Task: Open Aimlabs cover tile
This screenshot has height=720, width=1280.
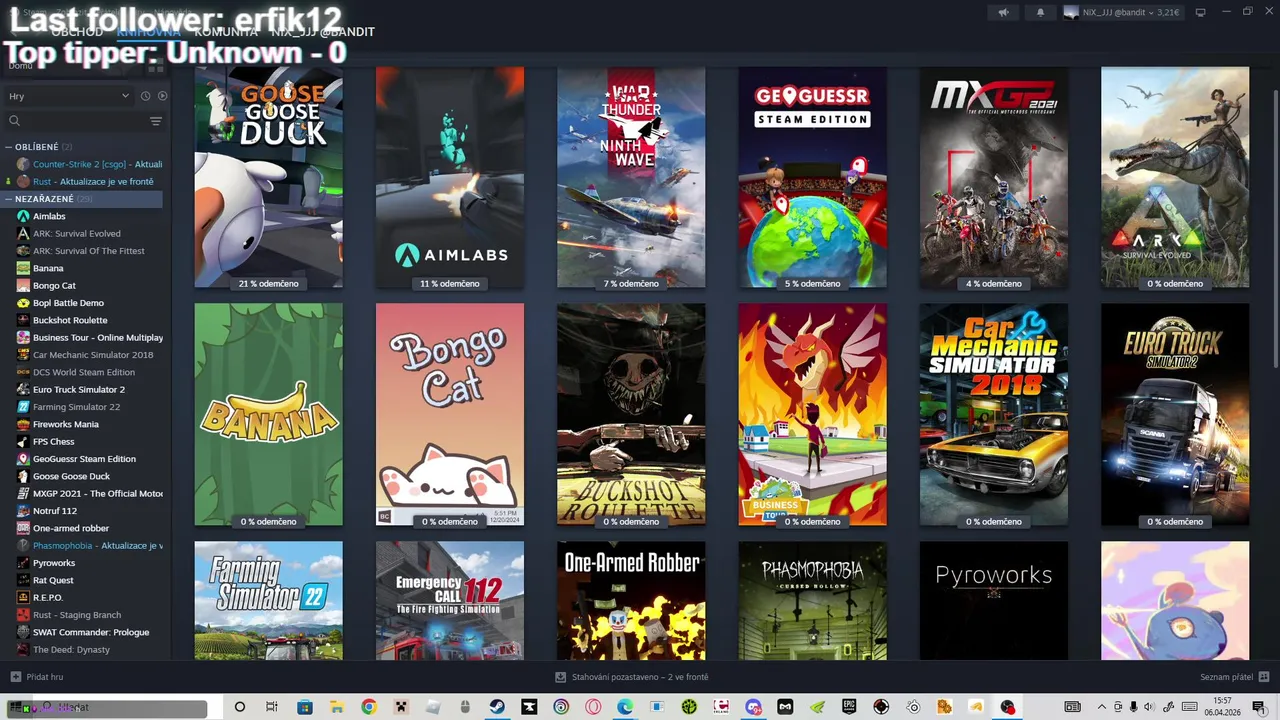Action: point(450,177)
